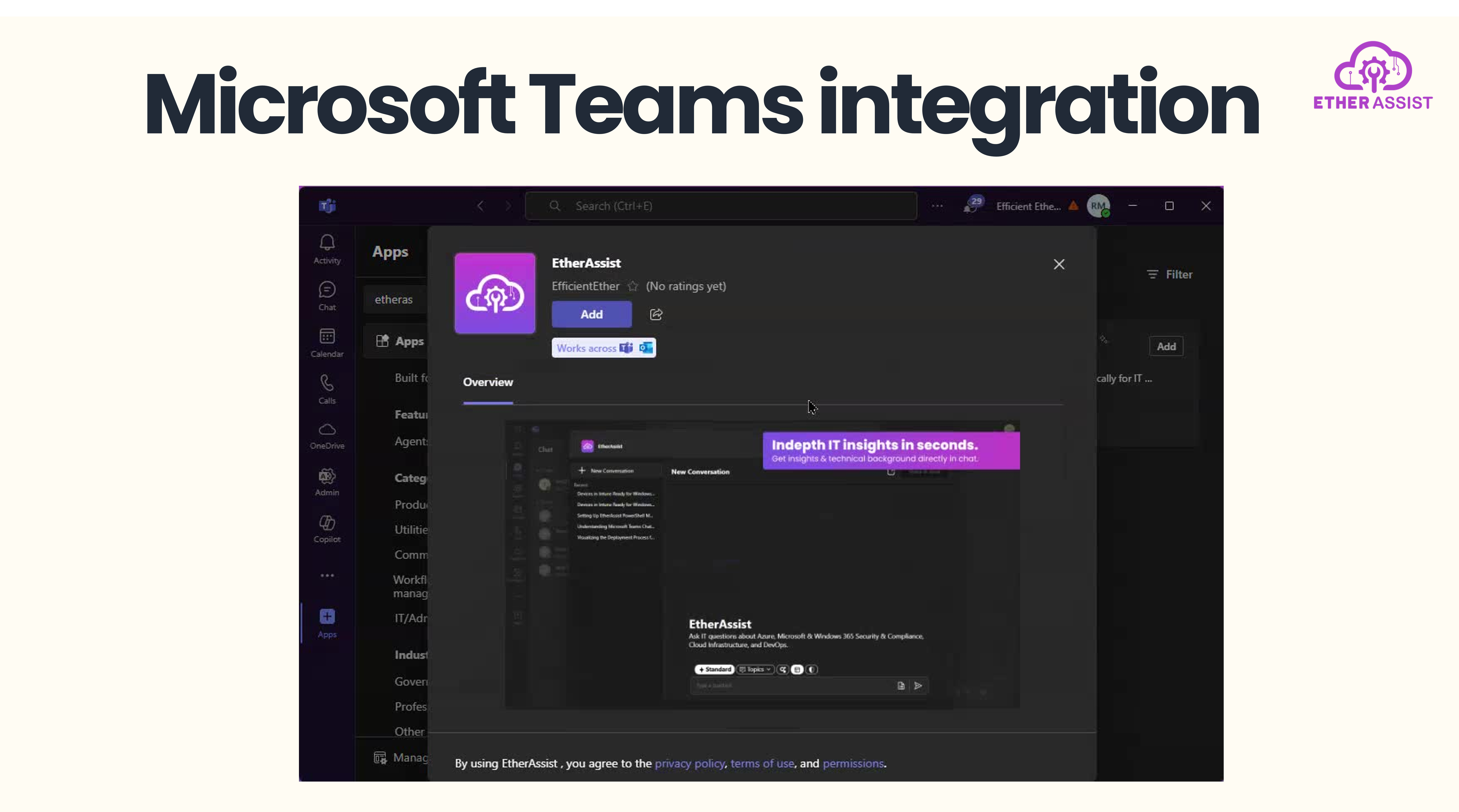The width and height of the screenshot is (1459, 812).
Task: Click the share link icon beside Add
Action: tap(656, 314)
